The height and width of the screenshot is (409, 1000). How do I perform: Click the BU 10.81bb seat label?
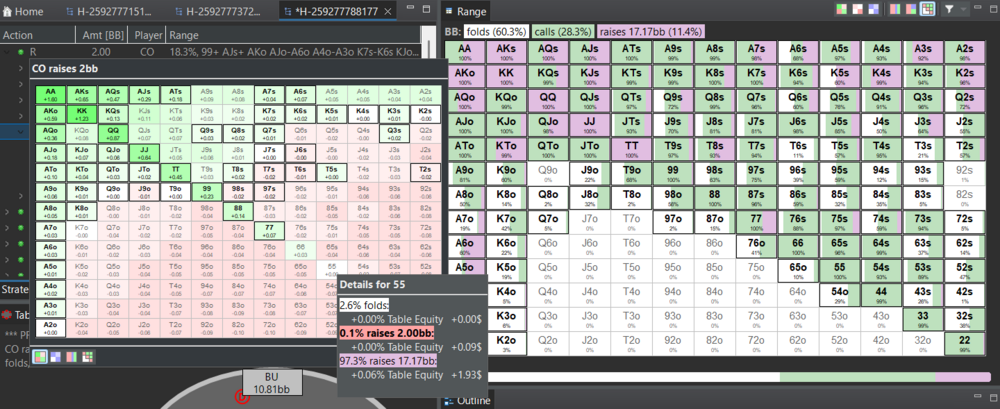tap(267, 381)
